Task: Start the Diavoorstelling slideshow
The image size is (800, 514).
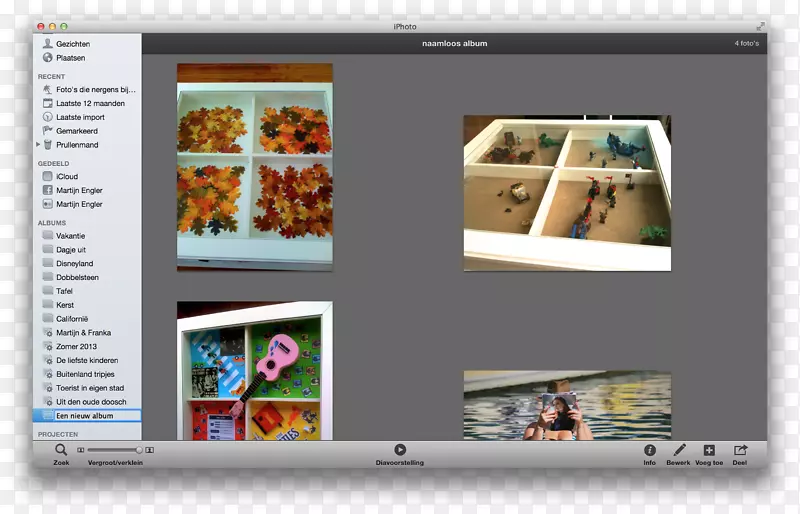Action: [400, 451]
